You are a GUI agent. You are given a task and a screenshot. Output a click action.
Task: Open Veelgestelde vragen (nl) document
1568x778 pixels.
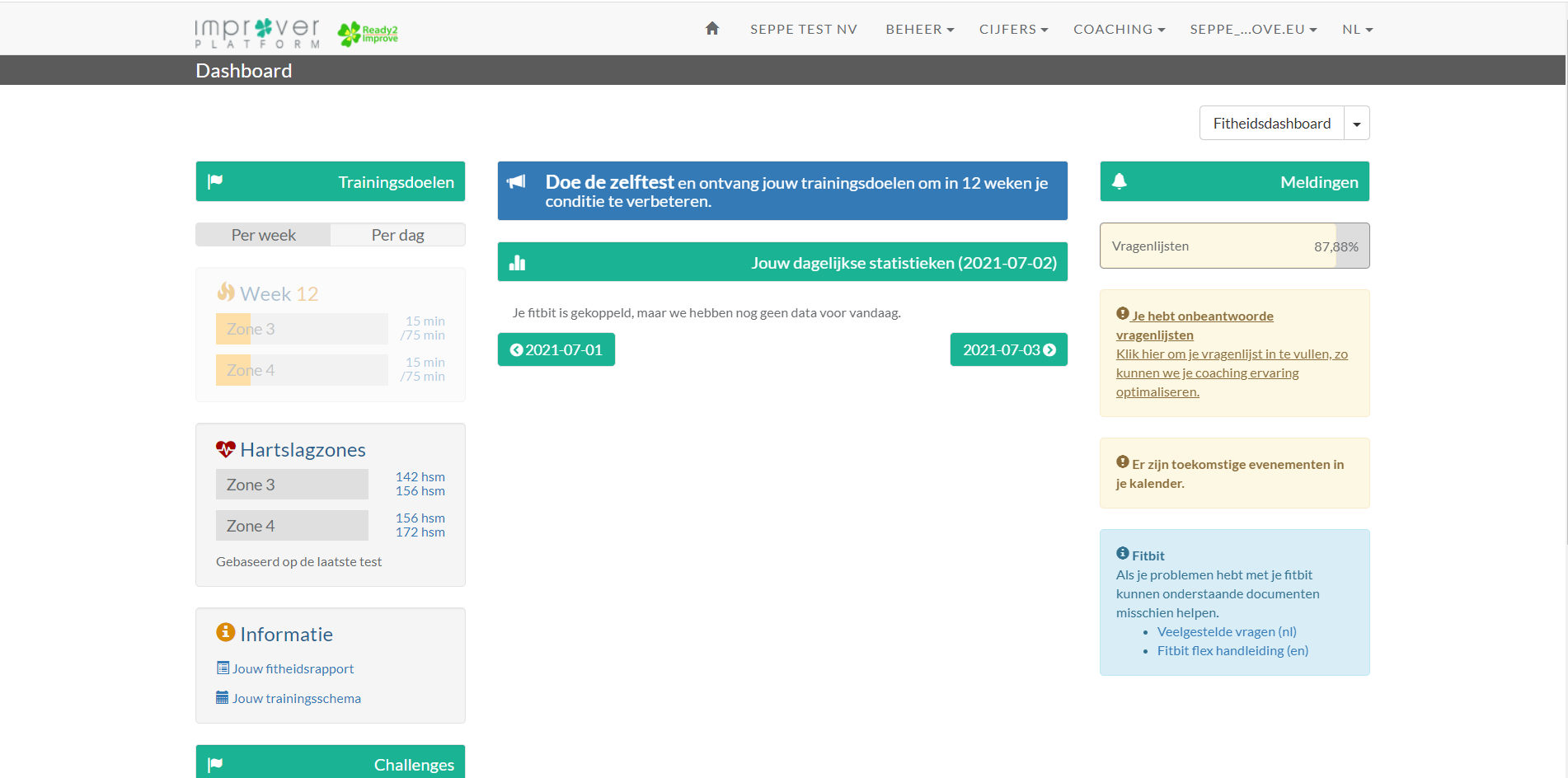[x=1226, y=632]
